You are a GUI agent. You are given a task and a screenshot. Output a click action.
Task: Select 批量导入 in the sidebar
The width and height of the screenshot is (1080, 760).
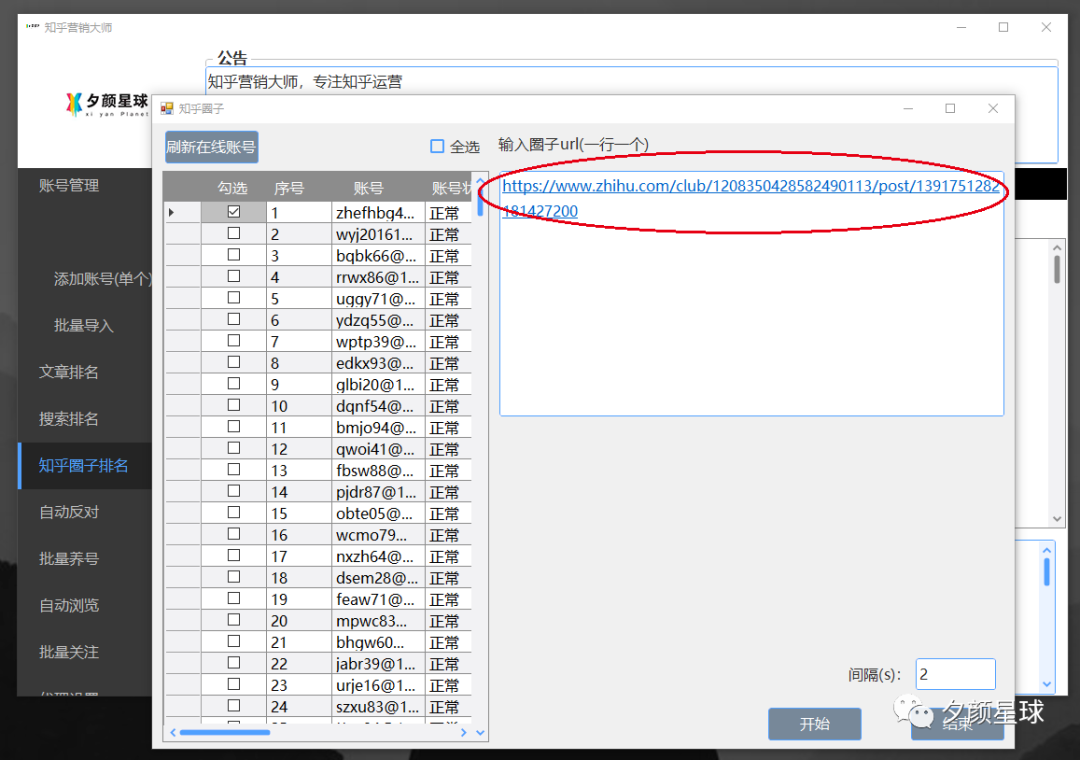pyautogui.click(x=83, y=325)
